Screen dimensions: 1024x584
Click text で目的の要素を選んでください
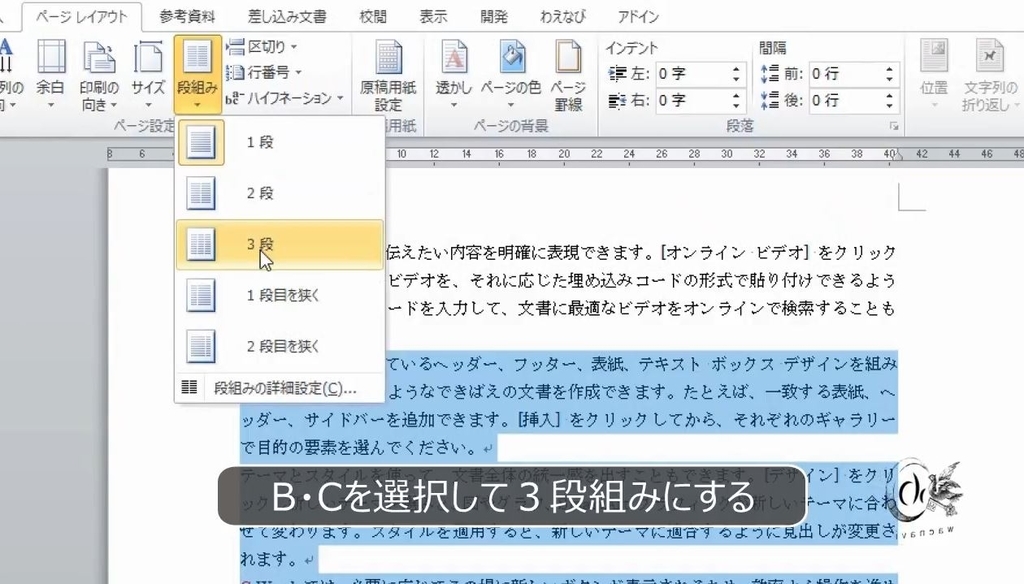tap(359, 447)
